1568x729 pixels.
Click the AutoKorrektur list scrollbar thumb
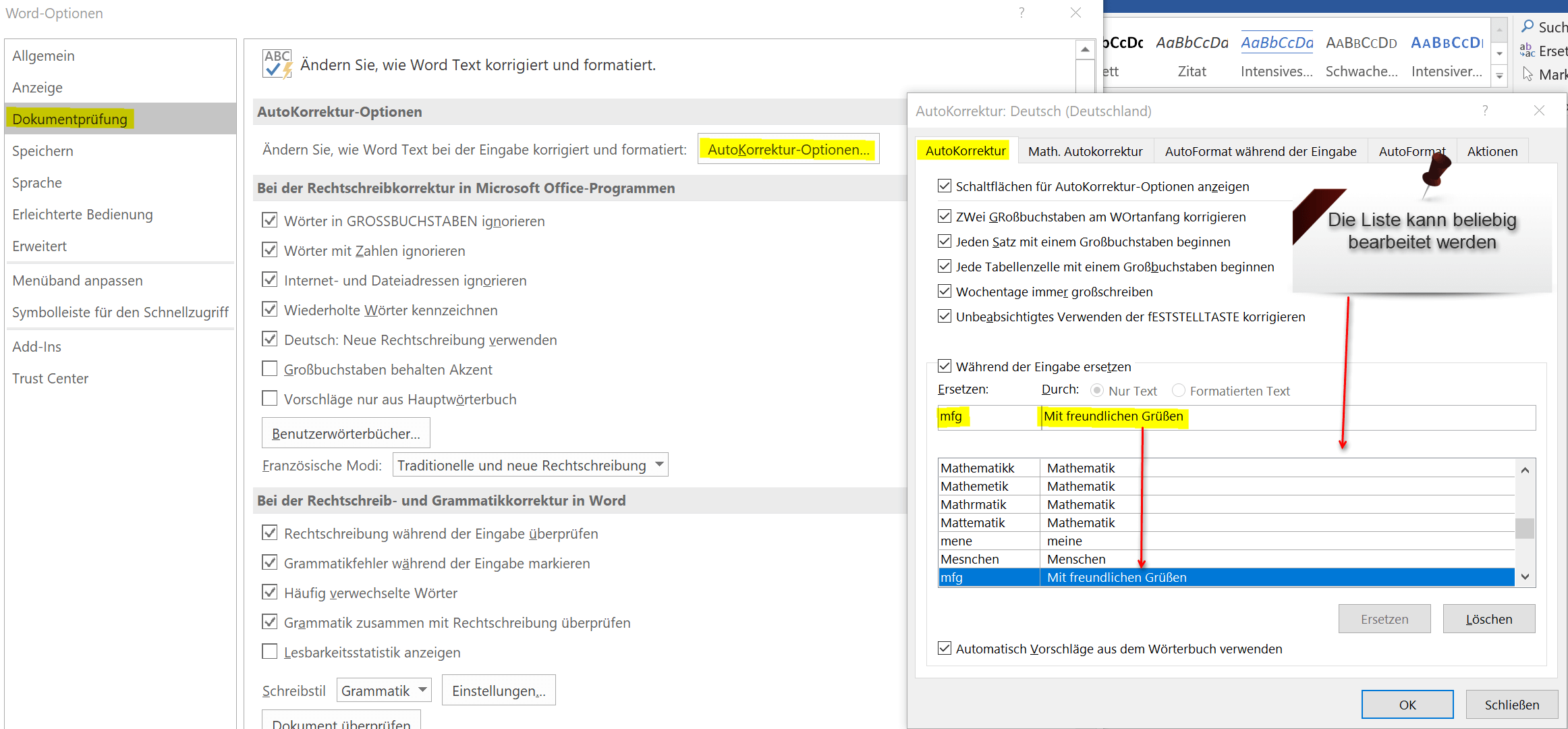(x=1525, y=528)
